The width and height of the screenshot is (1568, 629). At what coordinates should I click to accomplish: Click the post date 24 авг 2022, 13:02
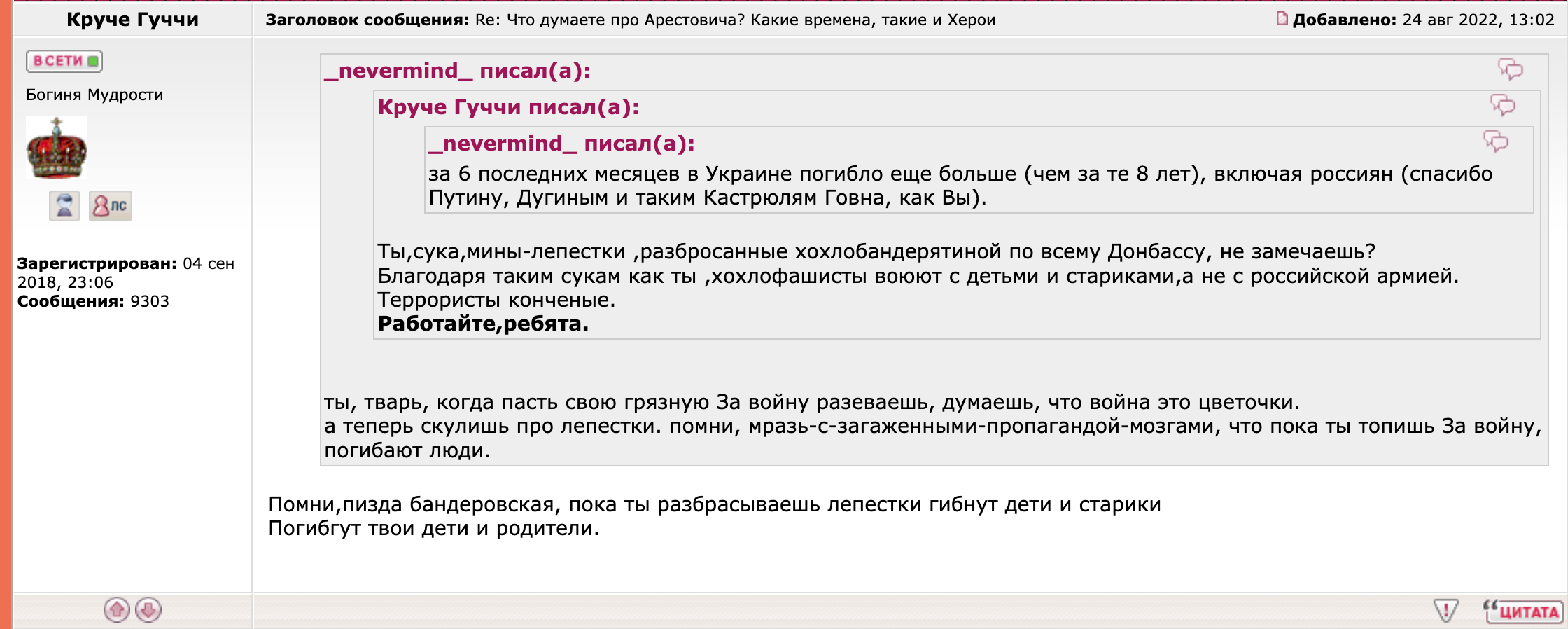point(1478,20)
